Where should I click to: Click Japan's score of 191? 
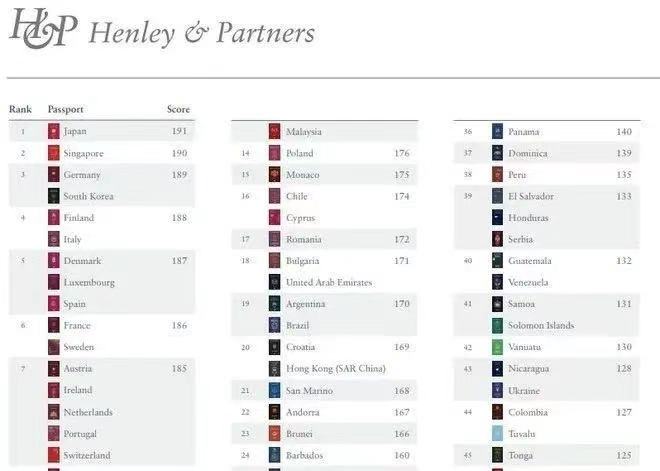tap(179, 131)
